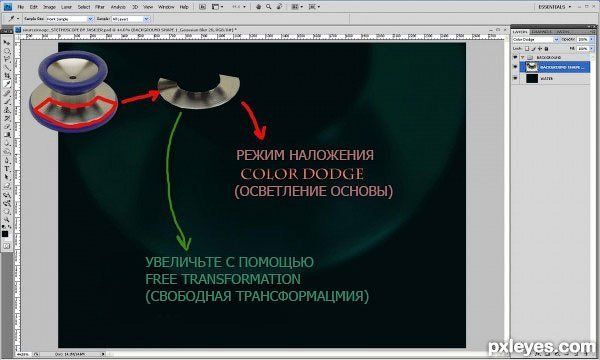Click the foreground color swatch

point(5,234)
